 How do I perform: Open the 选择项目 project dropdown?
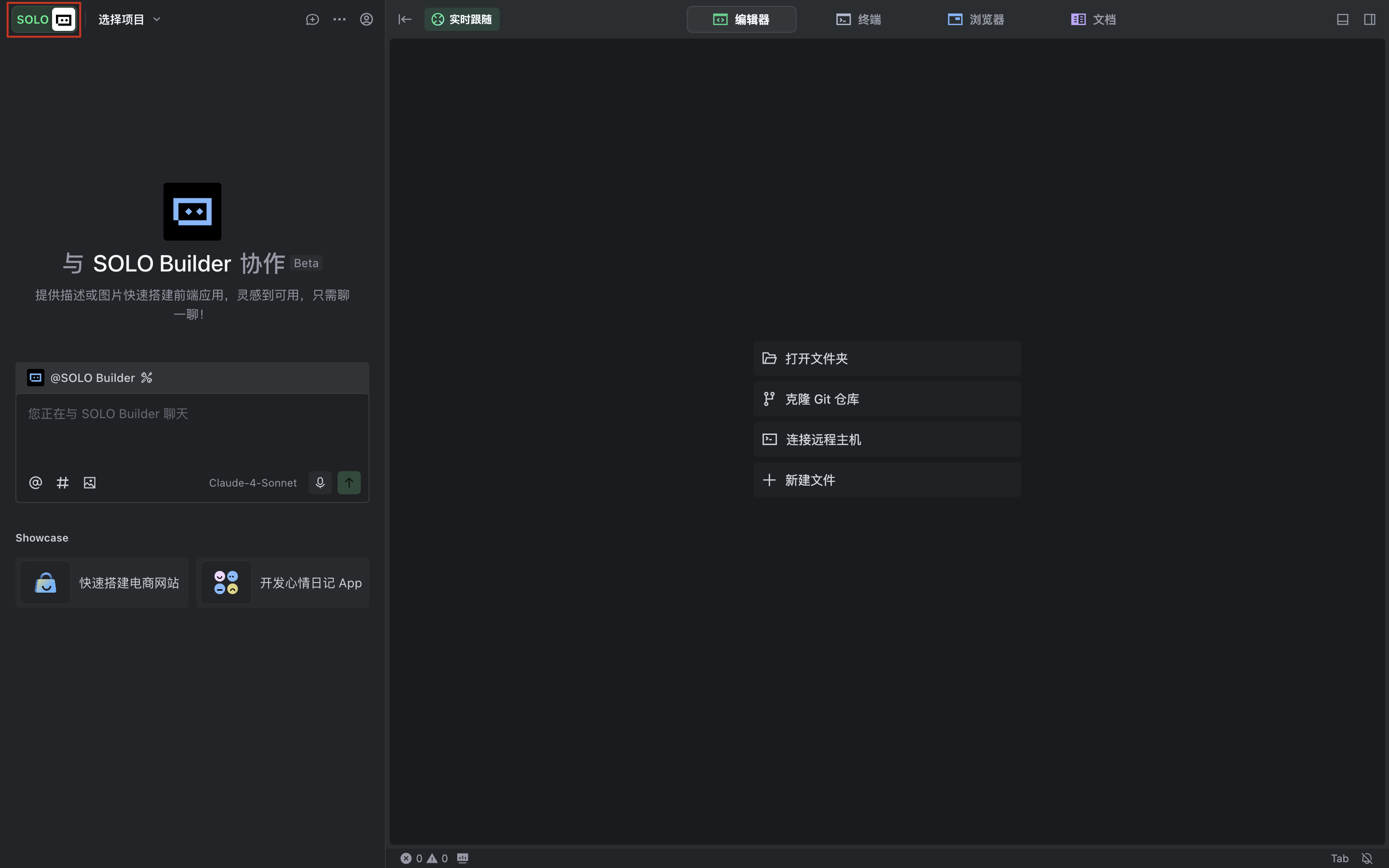point(129,19)
